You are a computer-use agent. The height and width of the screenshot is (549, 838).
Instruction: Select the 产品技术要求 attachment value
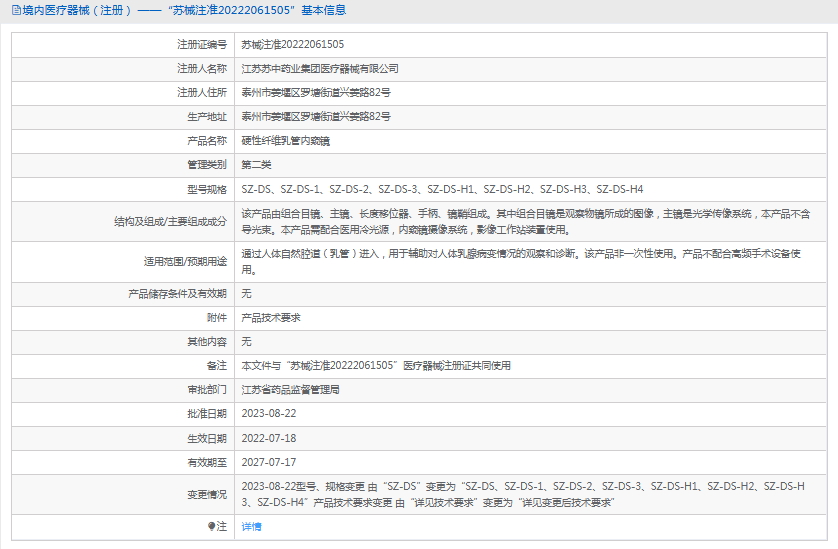[x=271, y=318]
